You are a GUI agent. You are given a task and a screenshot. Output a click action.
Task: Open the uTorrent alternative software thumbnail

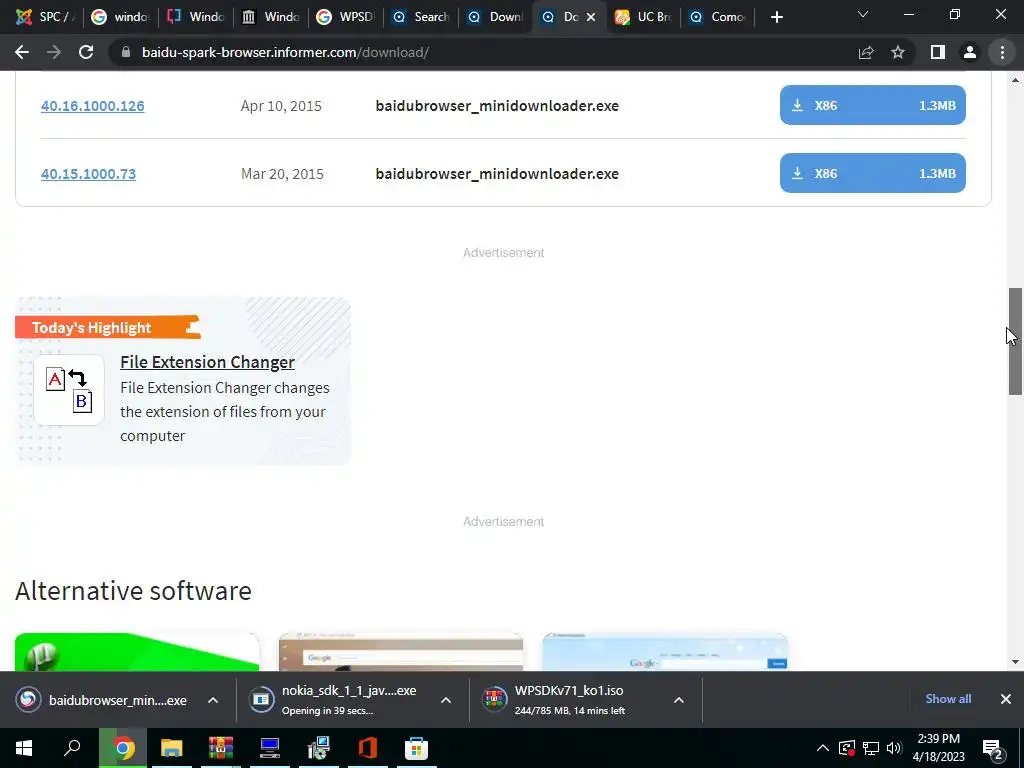click(137, 652)
